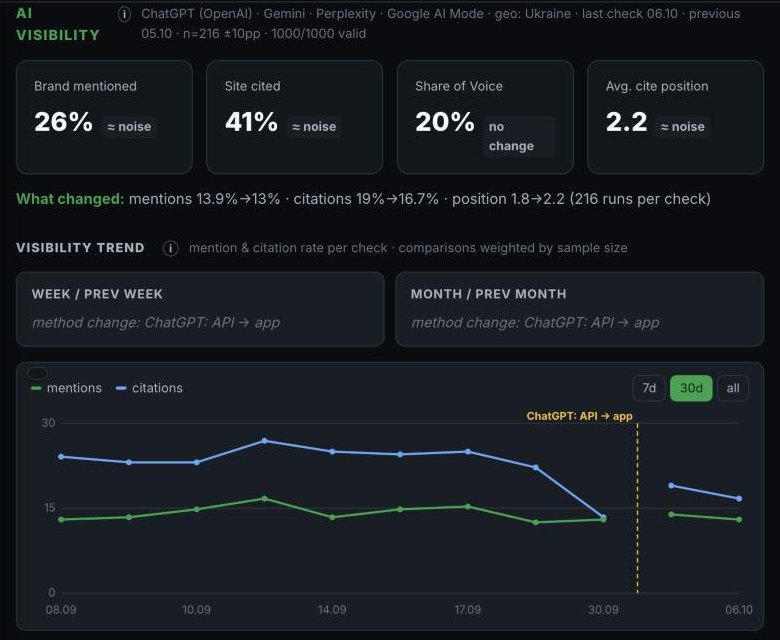Select the all range button
Screen dimensions: 780x640
click(x=733, y=388)
